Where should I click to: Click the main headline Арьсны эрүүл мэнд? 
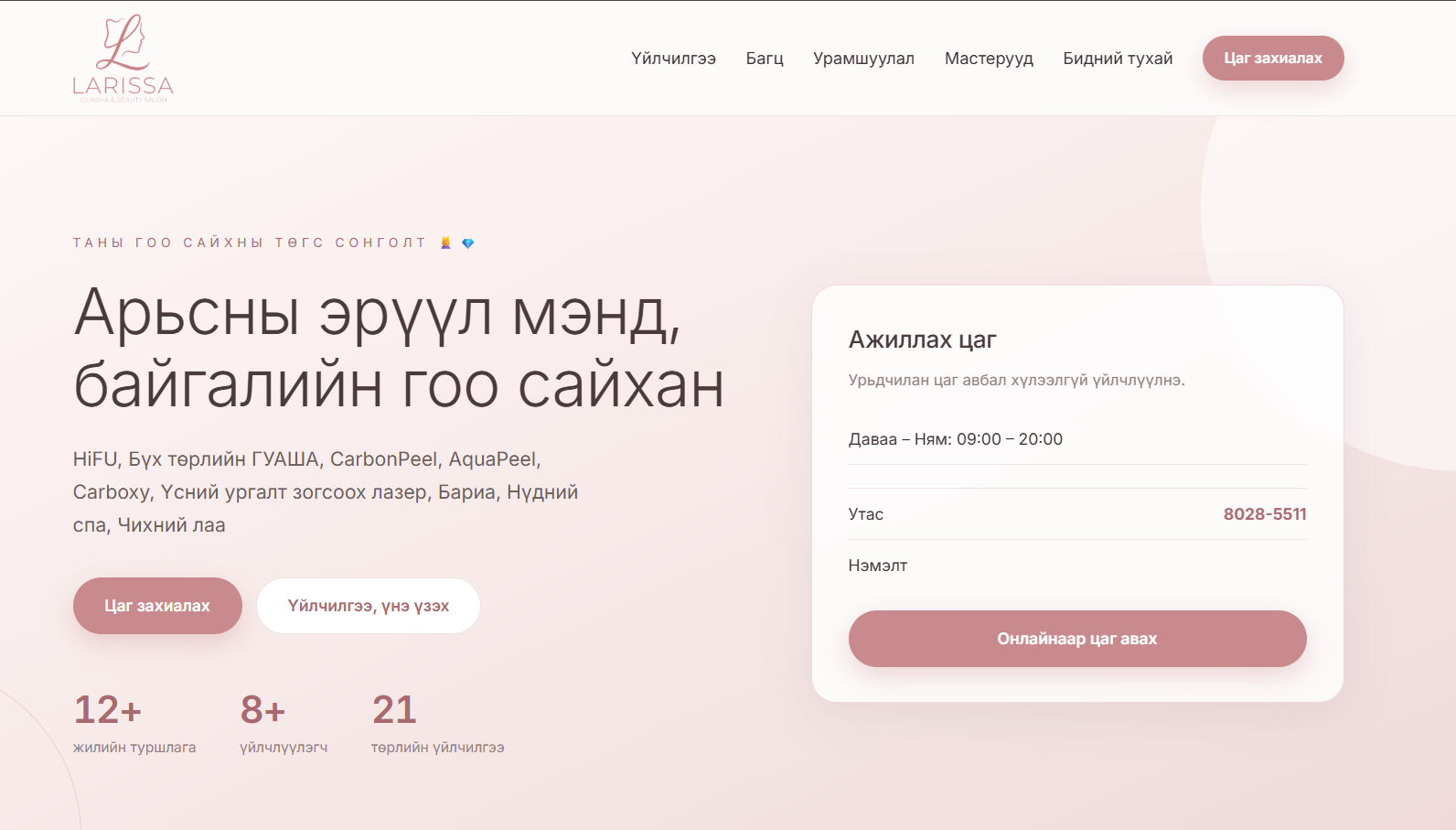399,348
